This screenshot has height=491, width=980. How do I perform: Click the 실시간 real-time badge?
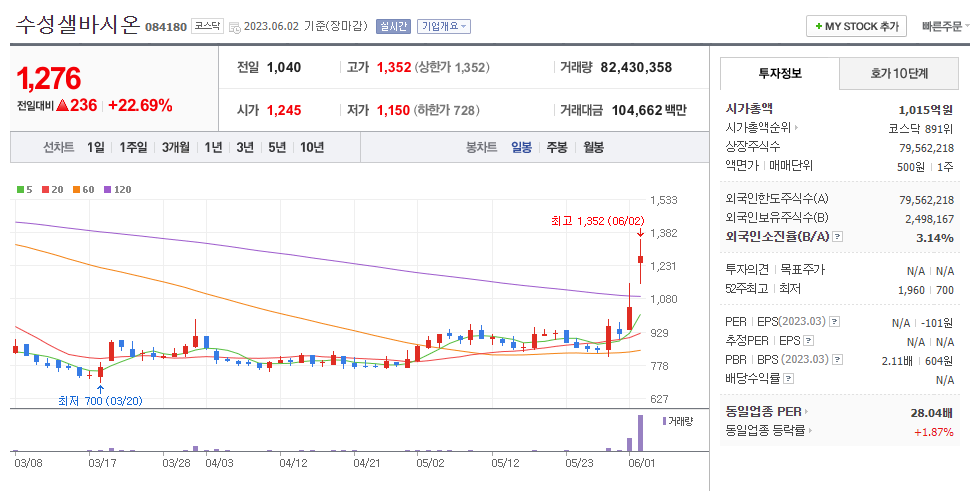(393, 26)
